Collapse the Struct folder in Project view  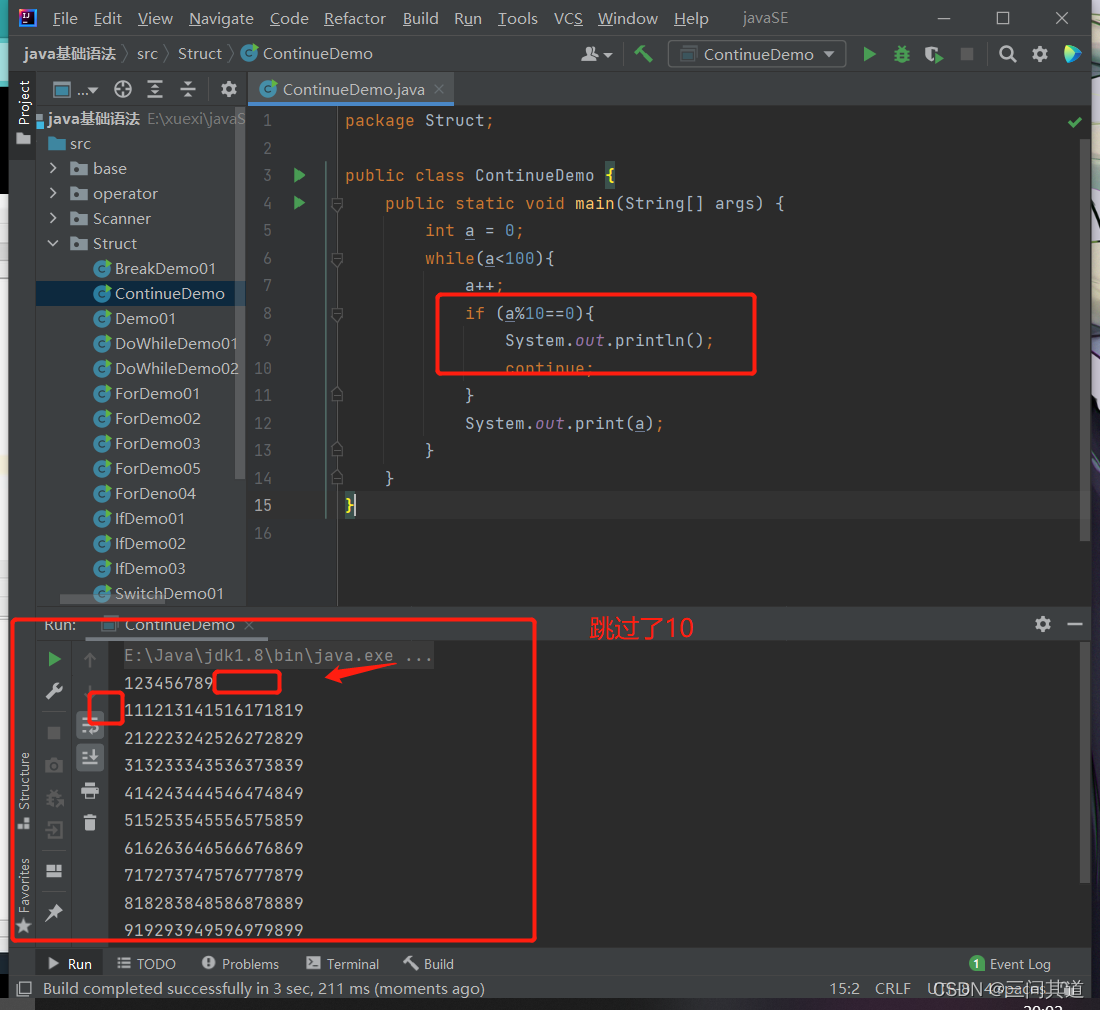(x=55, y=243)
